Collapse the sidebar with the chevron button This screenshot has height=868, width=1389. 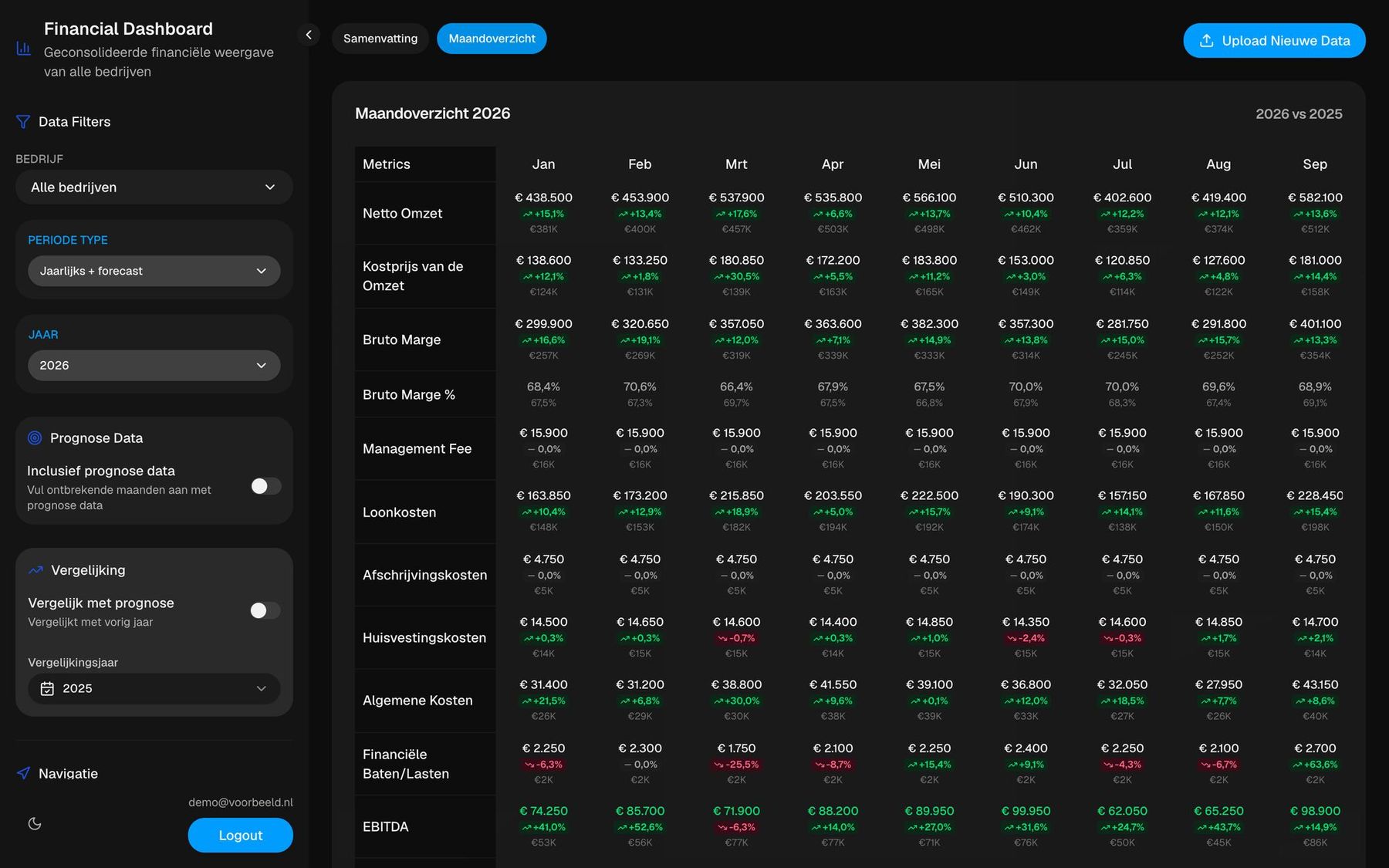pyautogui.click(x=309, y=35)
